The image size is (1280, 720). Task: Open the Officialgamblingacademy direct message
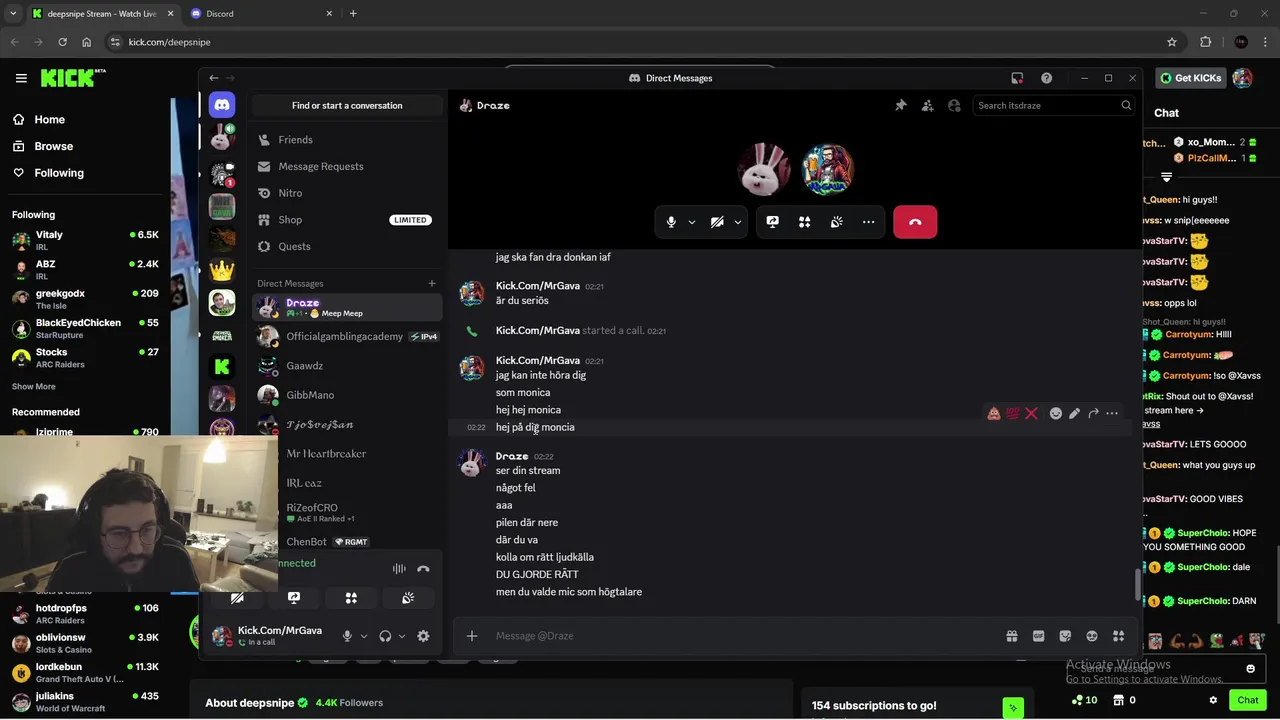[x=347, y=337]
